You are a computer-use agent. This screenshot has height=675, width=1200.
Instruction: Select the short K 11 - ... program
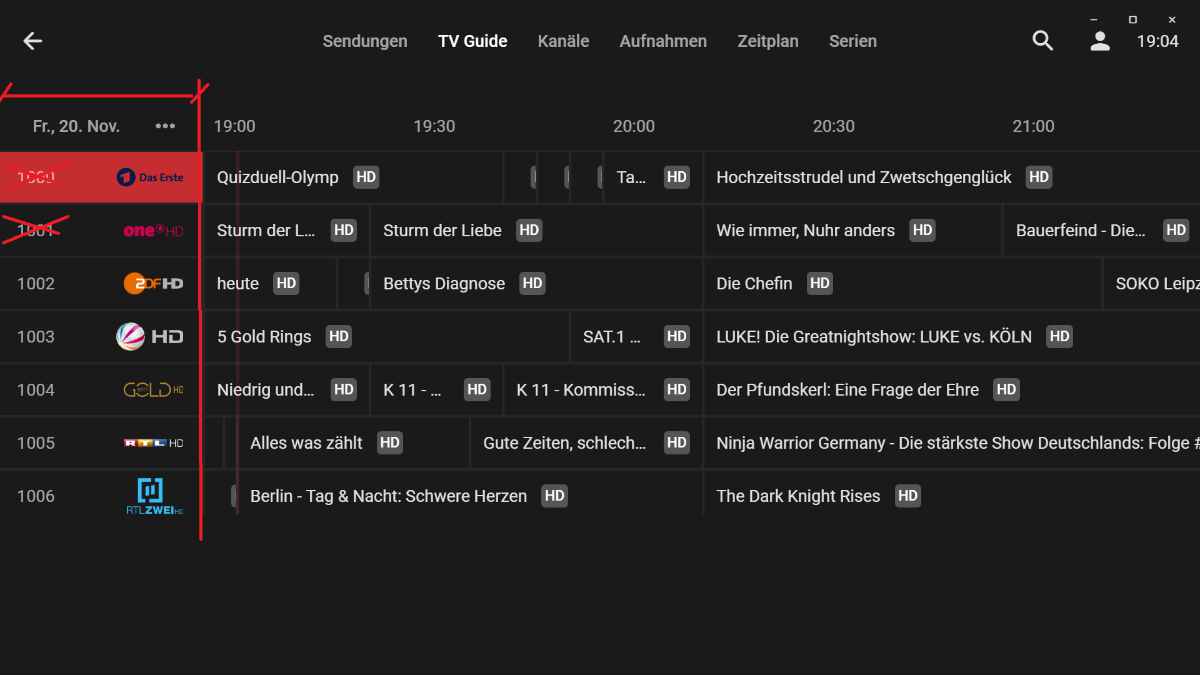436,389
